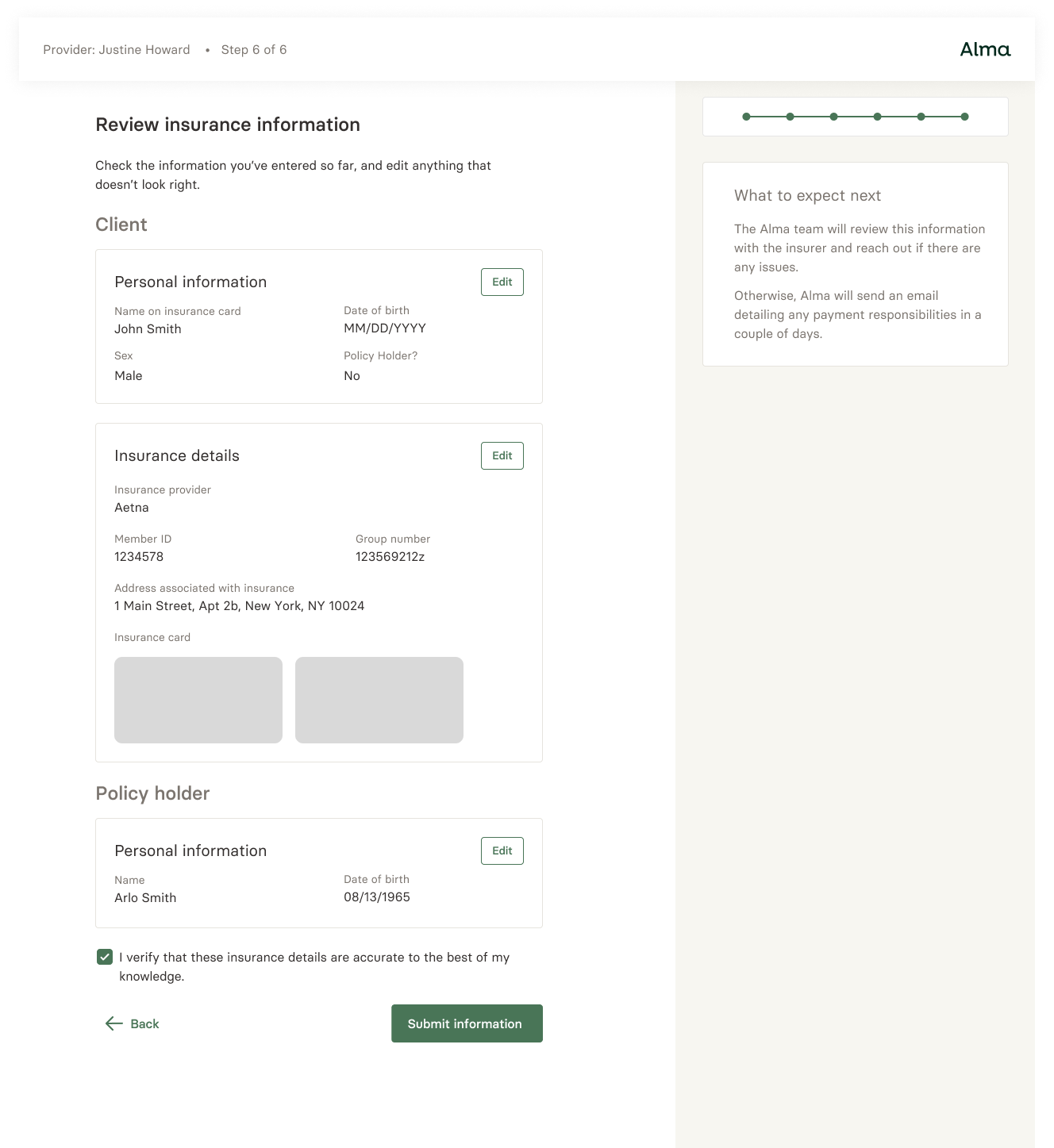Select the first progress dot in the stepper
The width and height of the screenshot is (1054, 1148).
[745, 116]
